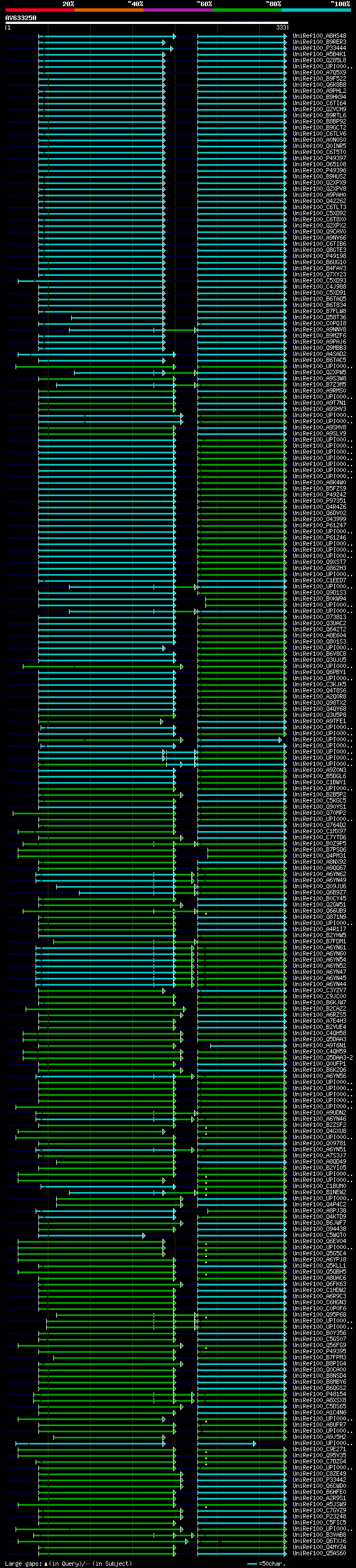Image resolution: width=356 pixels, height=1568 pixels.
Task: Click the '=50char.' scale legend
Action: [x=271, y=1563]
